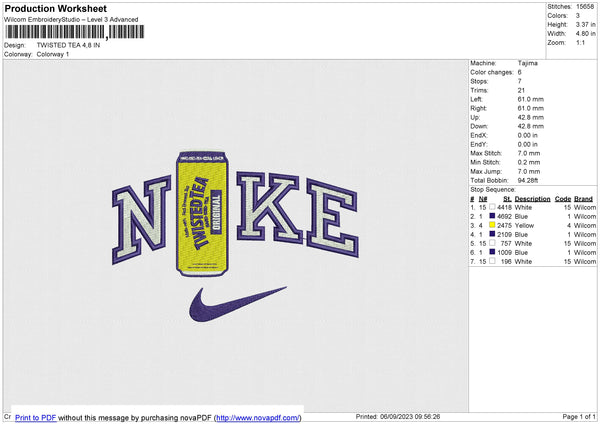
Task: Click the N# column header
Action: tap(483, 199)
